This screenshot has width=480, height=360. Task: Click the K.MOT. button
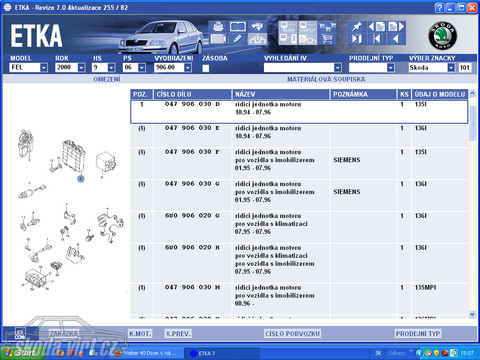pos(140,334)
